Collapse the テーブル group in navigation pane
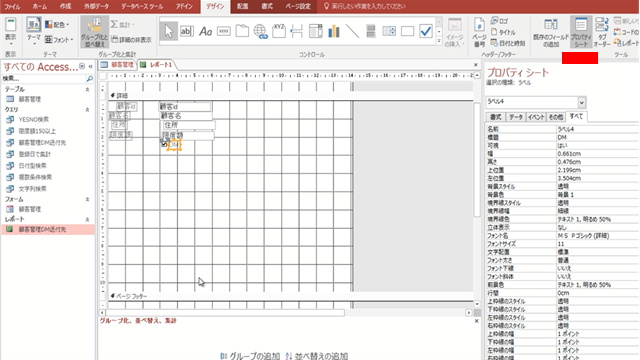 (x=87, y=89)
